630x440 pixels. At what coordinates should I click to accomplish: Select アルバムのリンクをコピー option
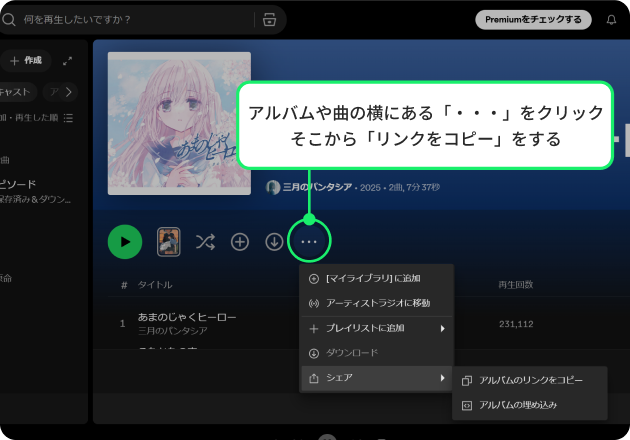[530, 380]
